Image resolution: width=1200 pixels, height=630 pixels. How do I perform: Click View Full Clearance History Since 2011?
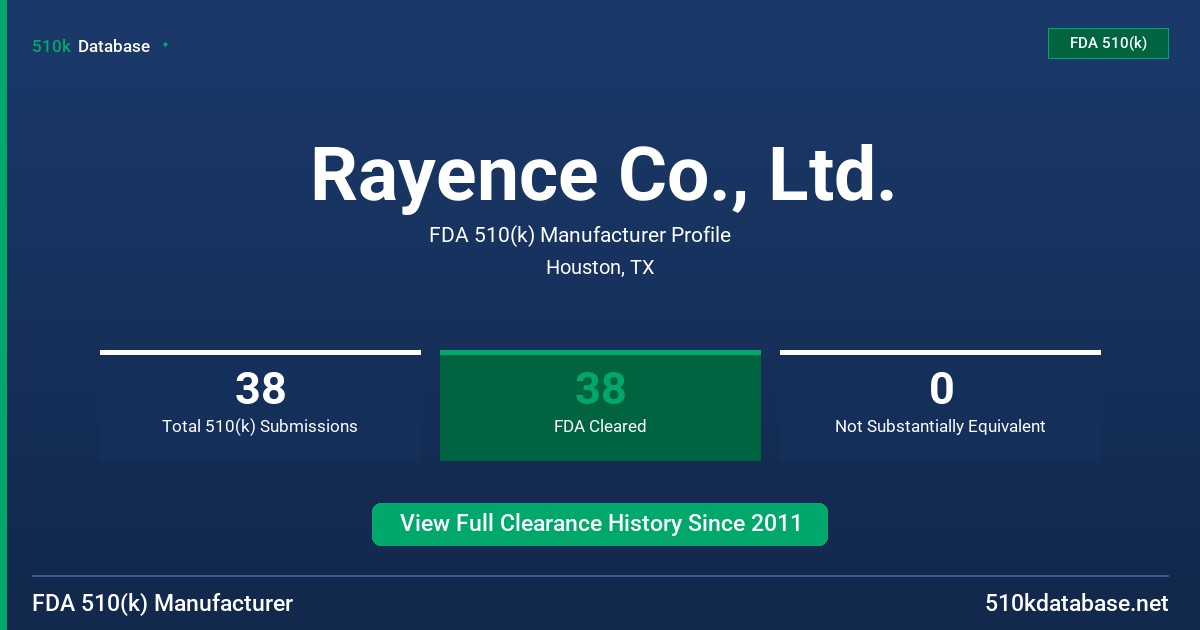tap(600, 524)
